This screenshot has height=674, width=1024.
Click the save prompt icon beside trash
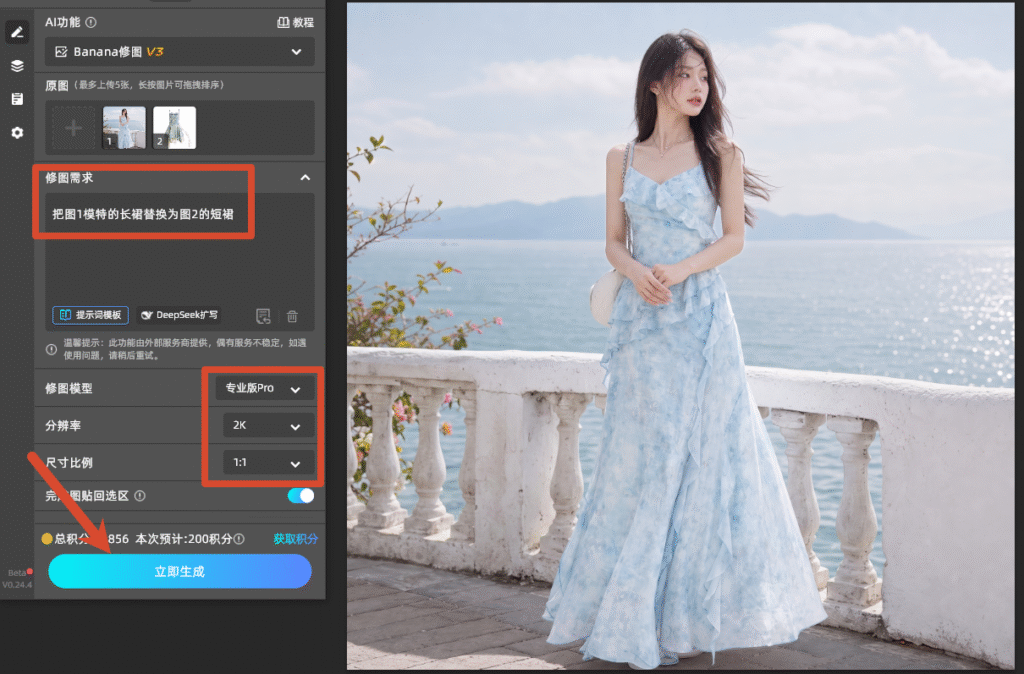coord(263,316)
